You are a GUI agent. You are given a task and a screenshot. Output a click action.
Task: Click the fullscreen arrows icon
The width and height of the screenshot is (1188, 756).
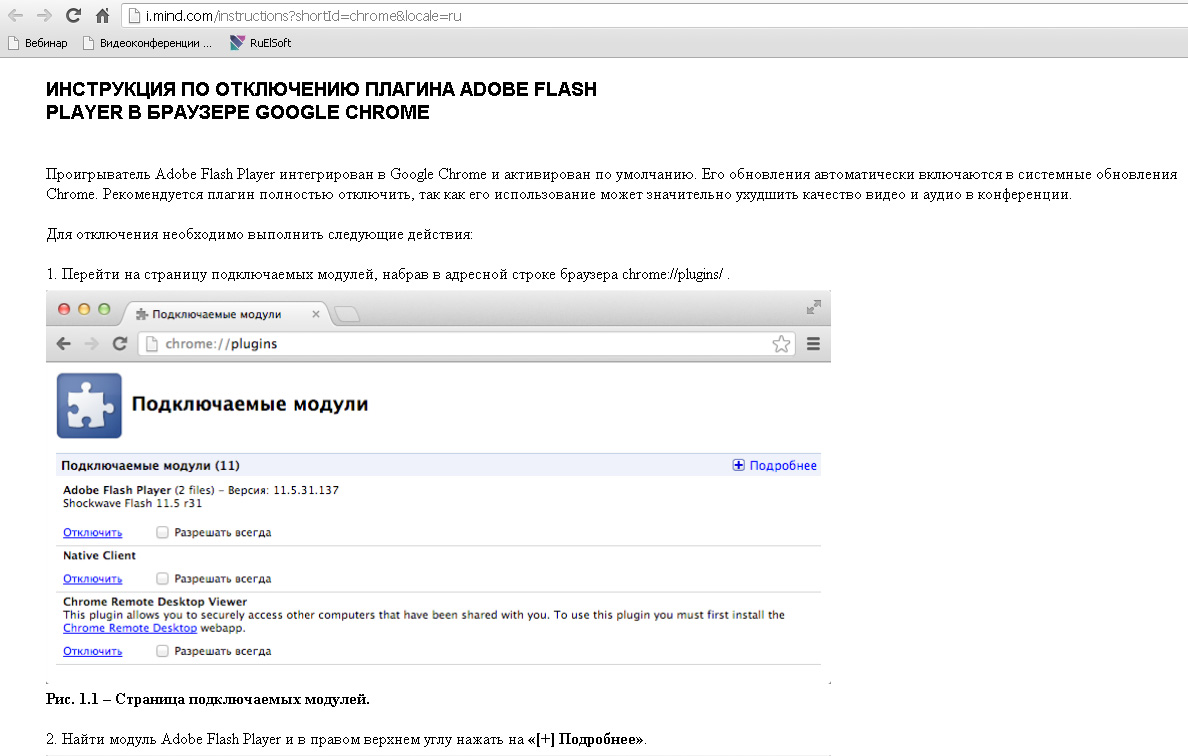(x=814, y=307)
